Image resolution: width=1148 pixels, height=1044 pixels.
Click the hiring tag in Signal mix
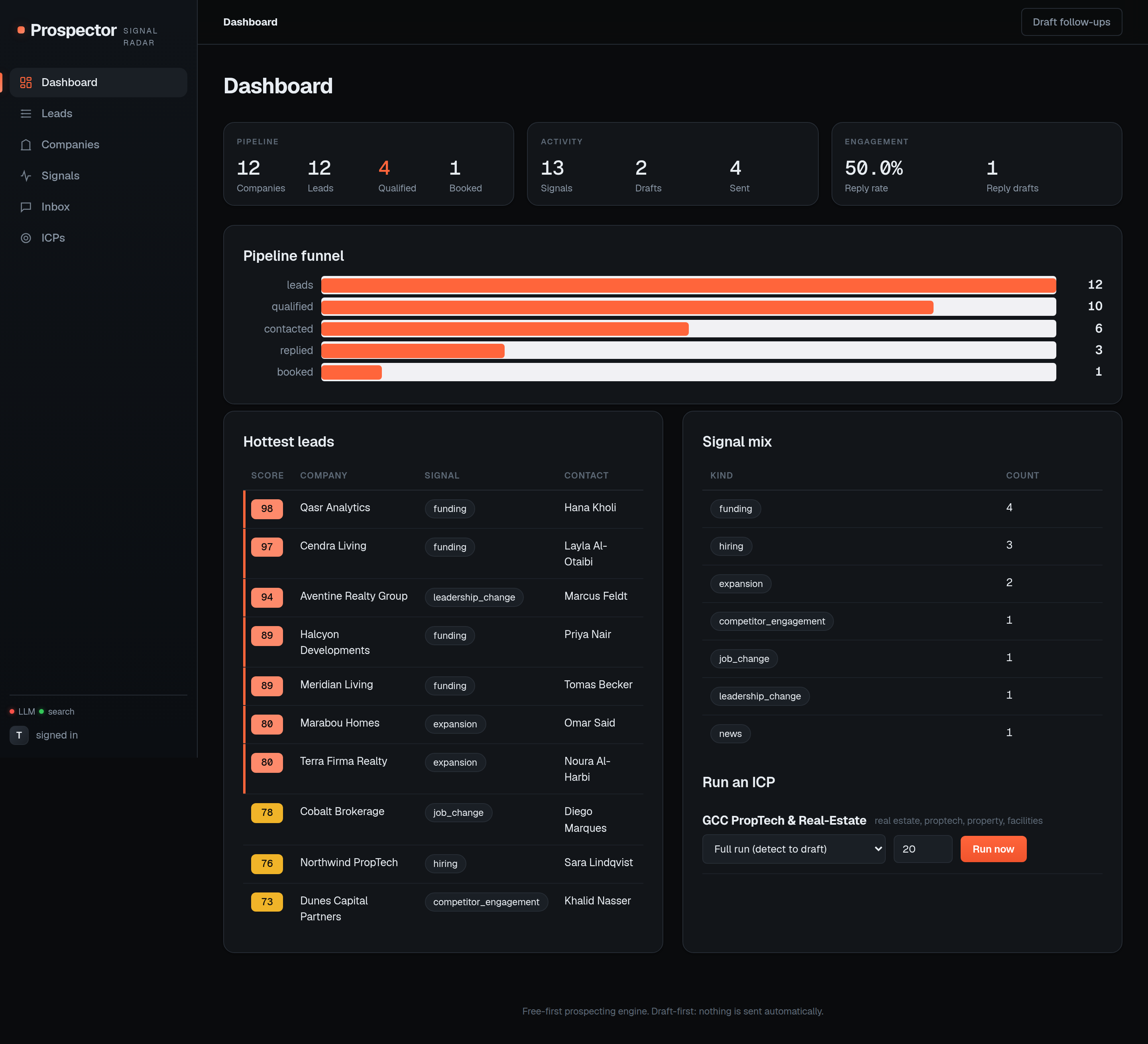point(731,546)
